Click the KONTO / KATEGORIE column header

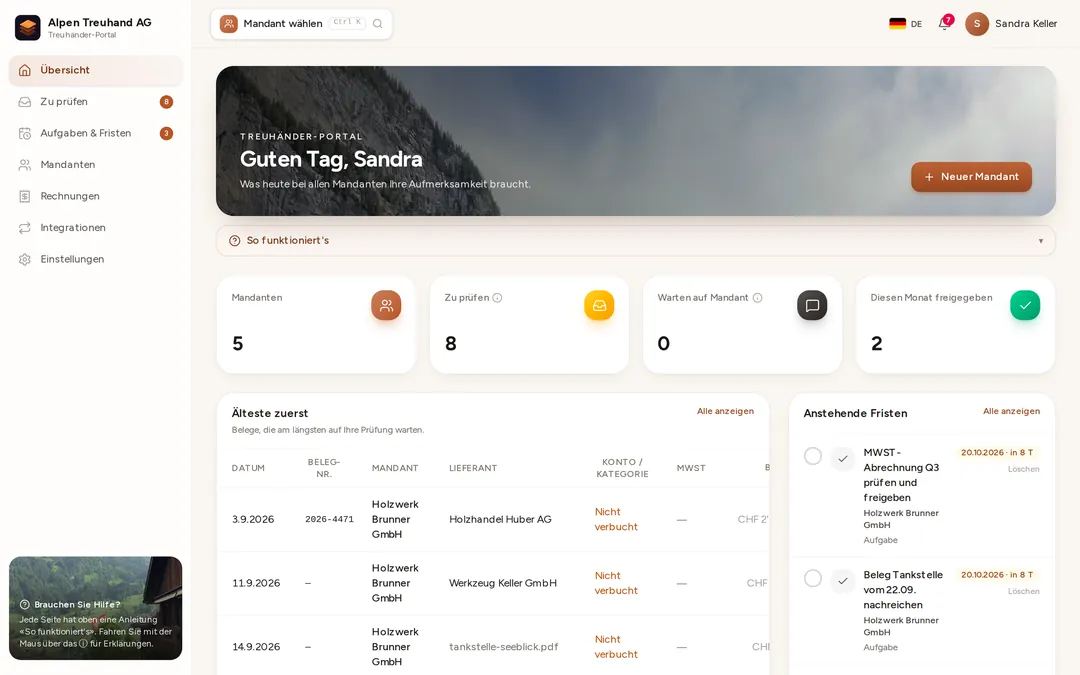[x=622, y=468]
